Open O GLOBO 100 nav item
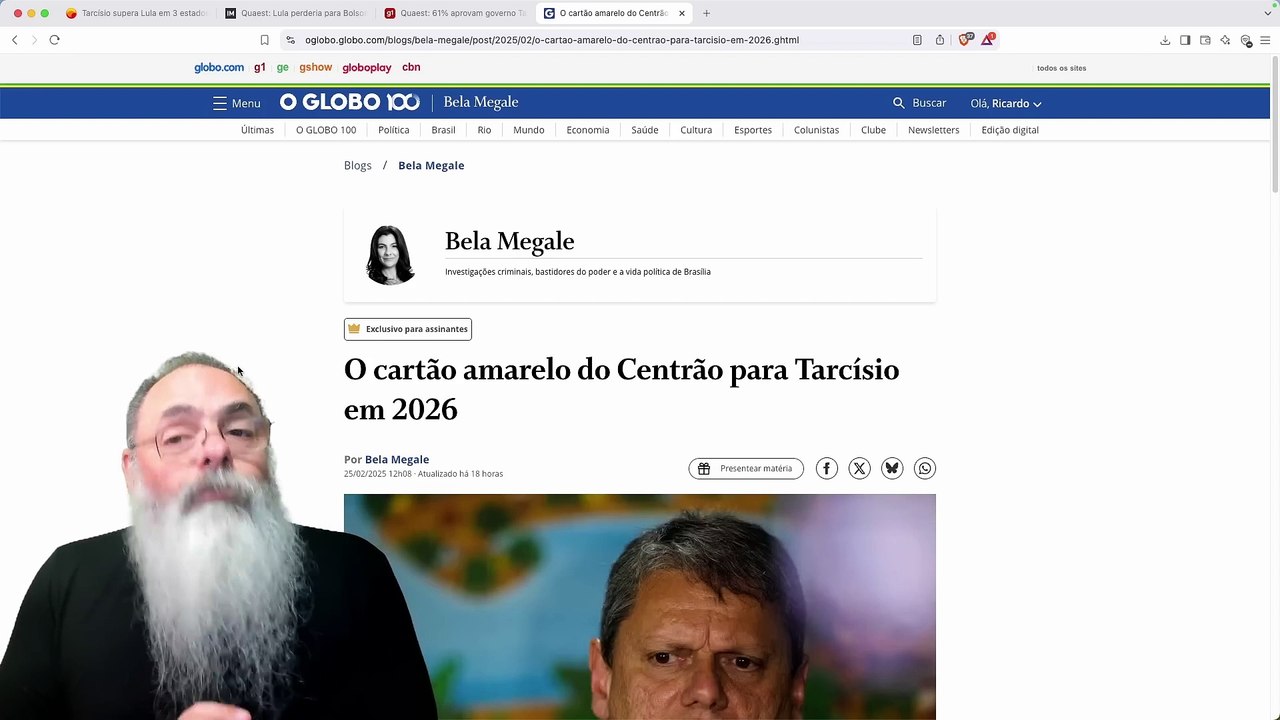Viewport: 1280px width, 720px height. coord(326,130)
